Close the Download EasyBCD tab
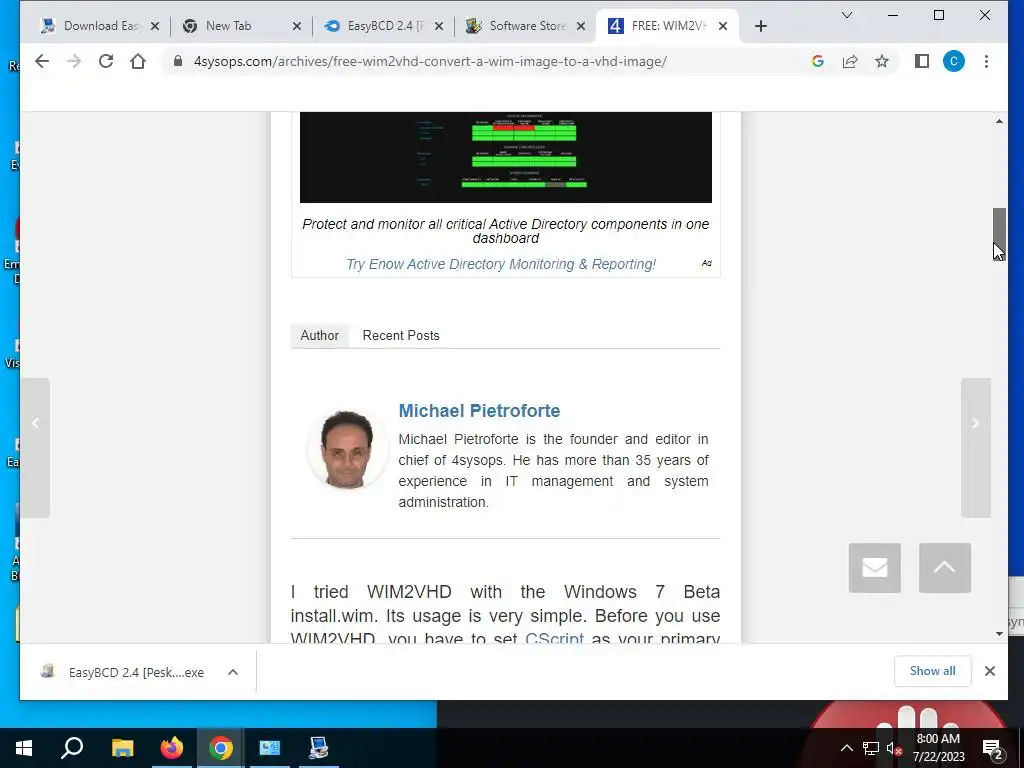Viewport: 1024px width, 768px height. (155, 26)
